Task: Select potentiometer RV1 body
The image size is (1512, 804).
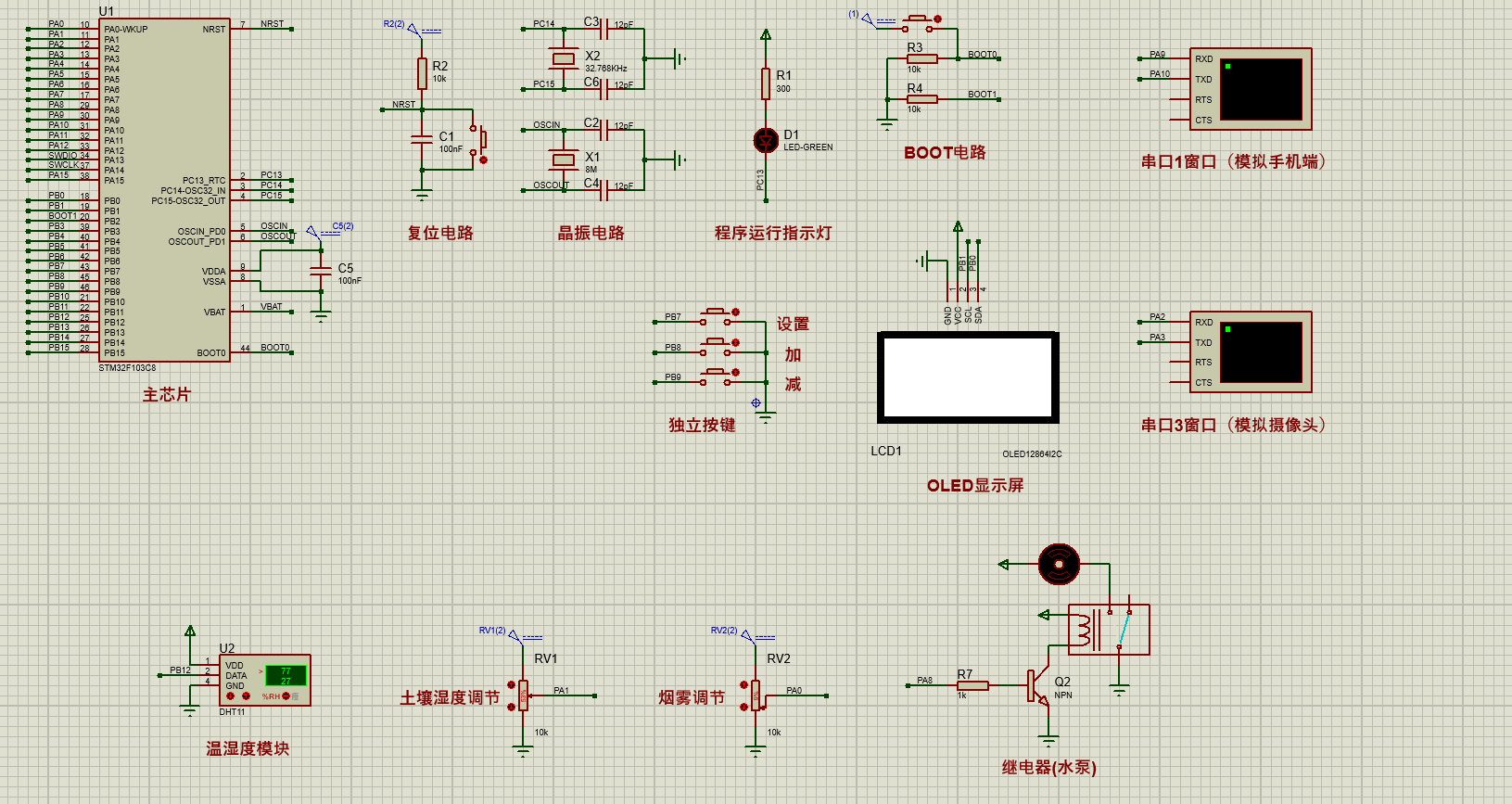Action: click(524, 695)
